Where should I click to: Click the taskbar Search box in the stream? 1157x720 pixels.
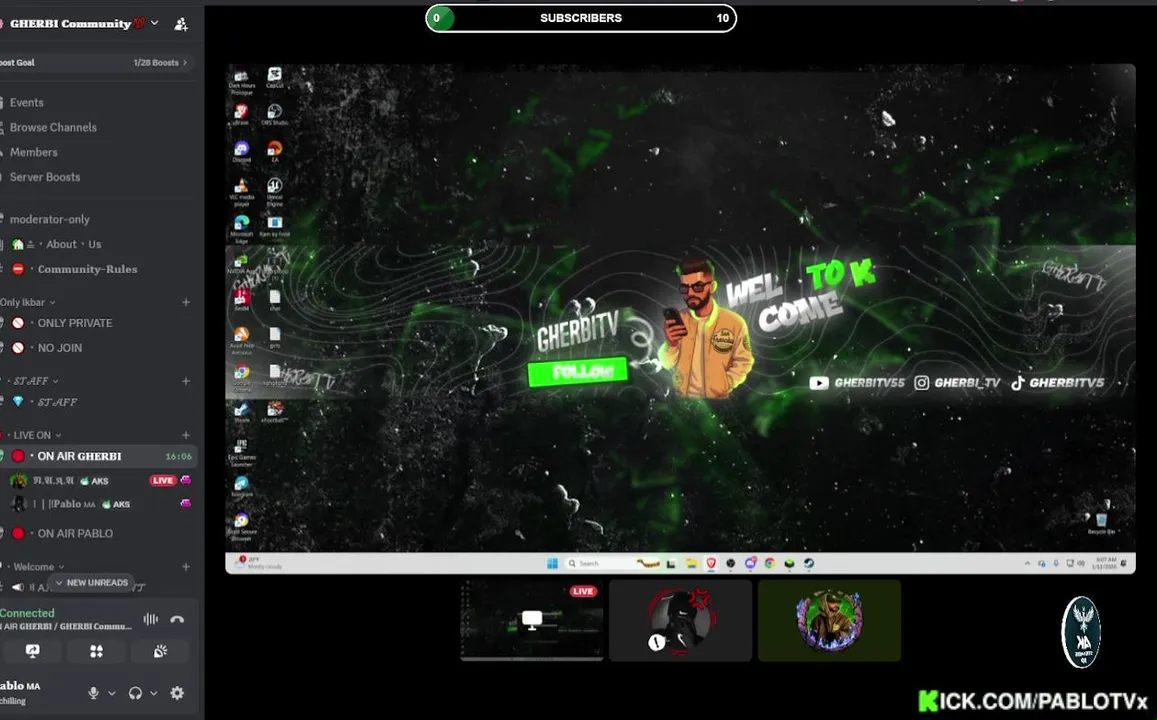pos(612,564)
